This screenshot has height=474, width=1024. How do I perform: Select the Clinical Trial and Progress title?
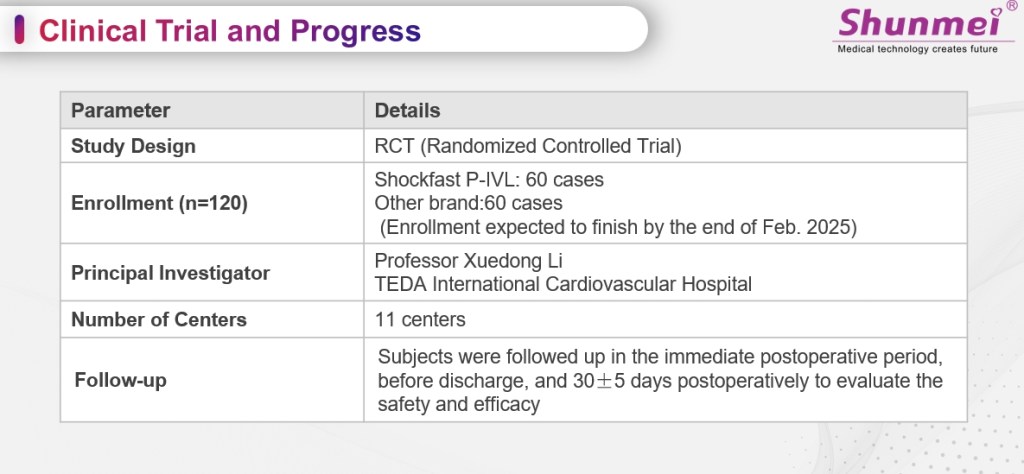pyautogui.click(x=229, y=31)
